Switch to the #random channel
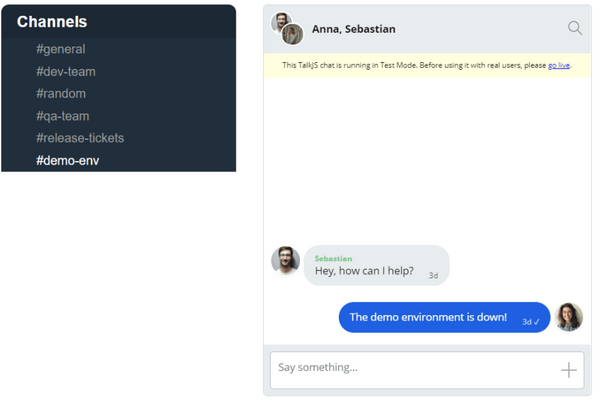This screenshot has height=408, width=600. [61, 94]
